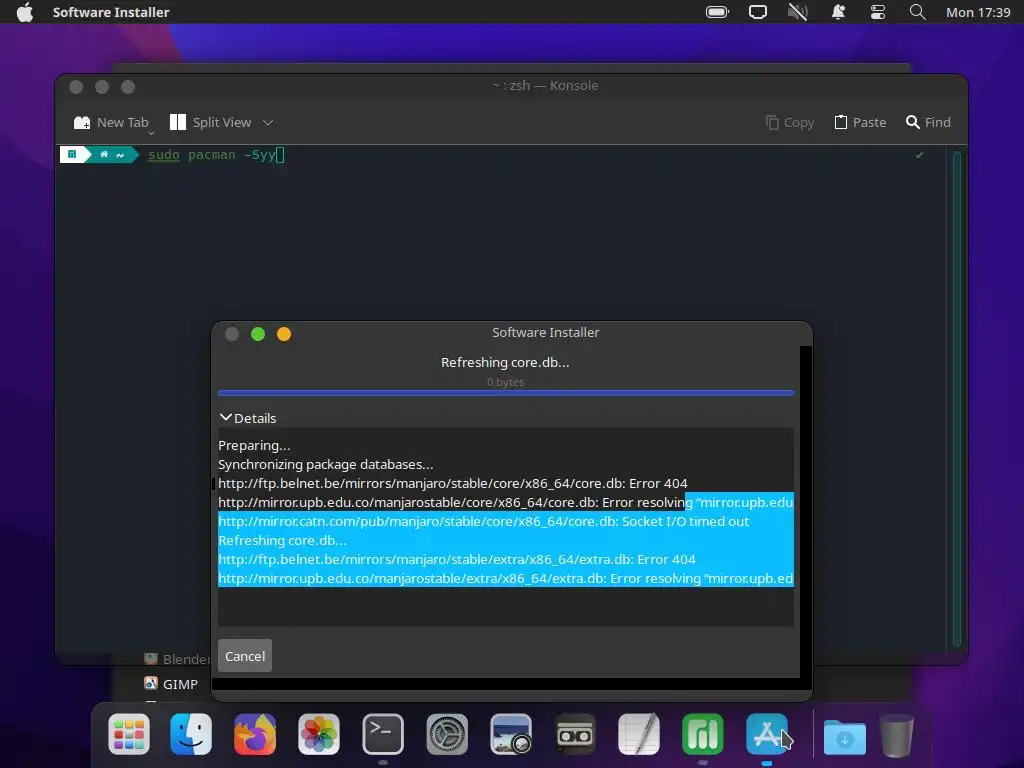Open the control center toggles icon
This screenshot has height=768, width=1024.
[878, 12]
